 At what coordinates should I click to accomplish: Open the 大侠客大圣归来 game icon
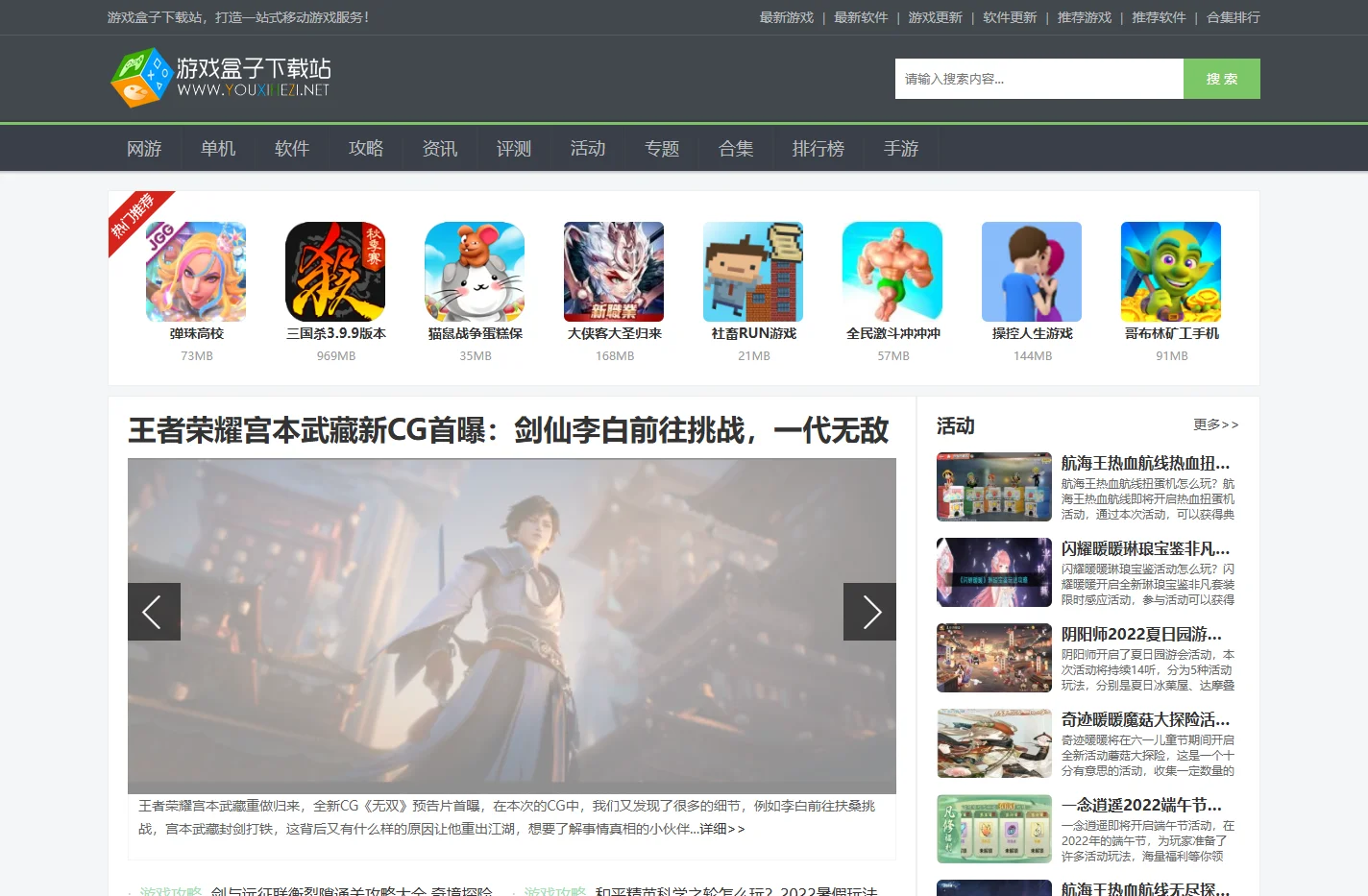(x=614, y=272)
